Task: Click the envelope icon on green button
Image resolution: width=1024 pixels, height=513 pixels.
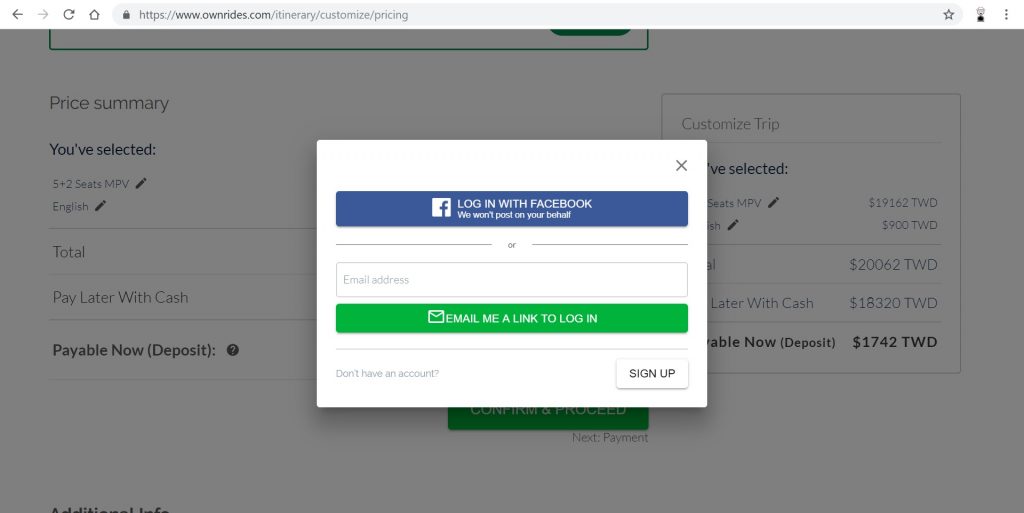Action: (436, 317)
